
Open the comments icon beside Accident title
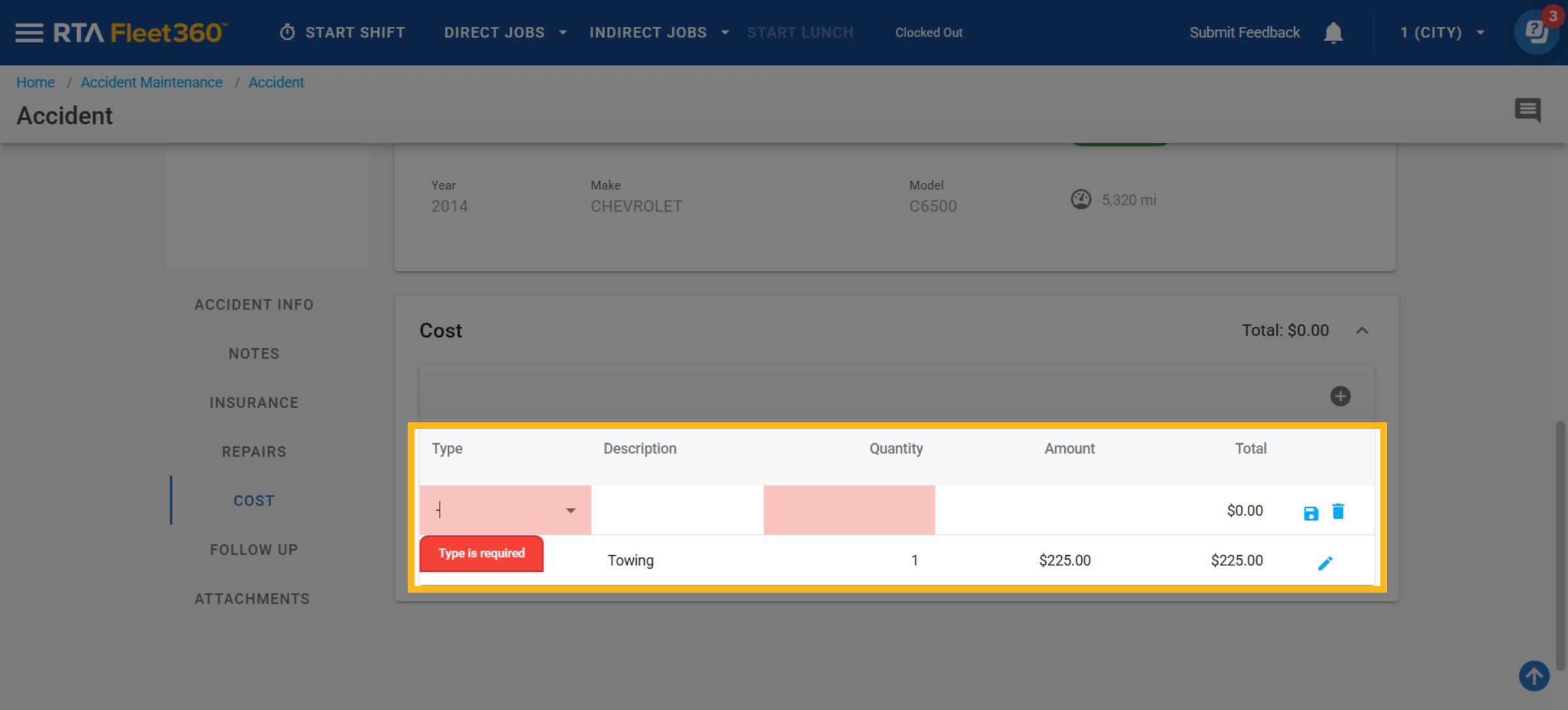tap(1527, 110)
